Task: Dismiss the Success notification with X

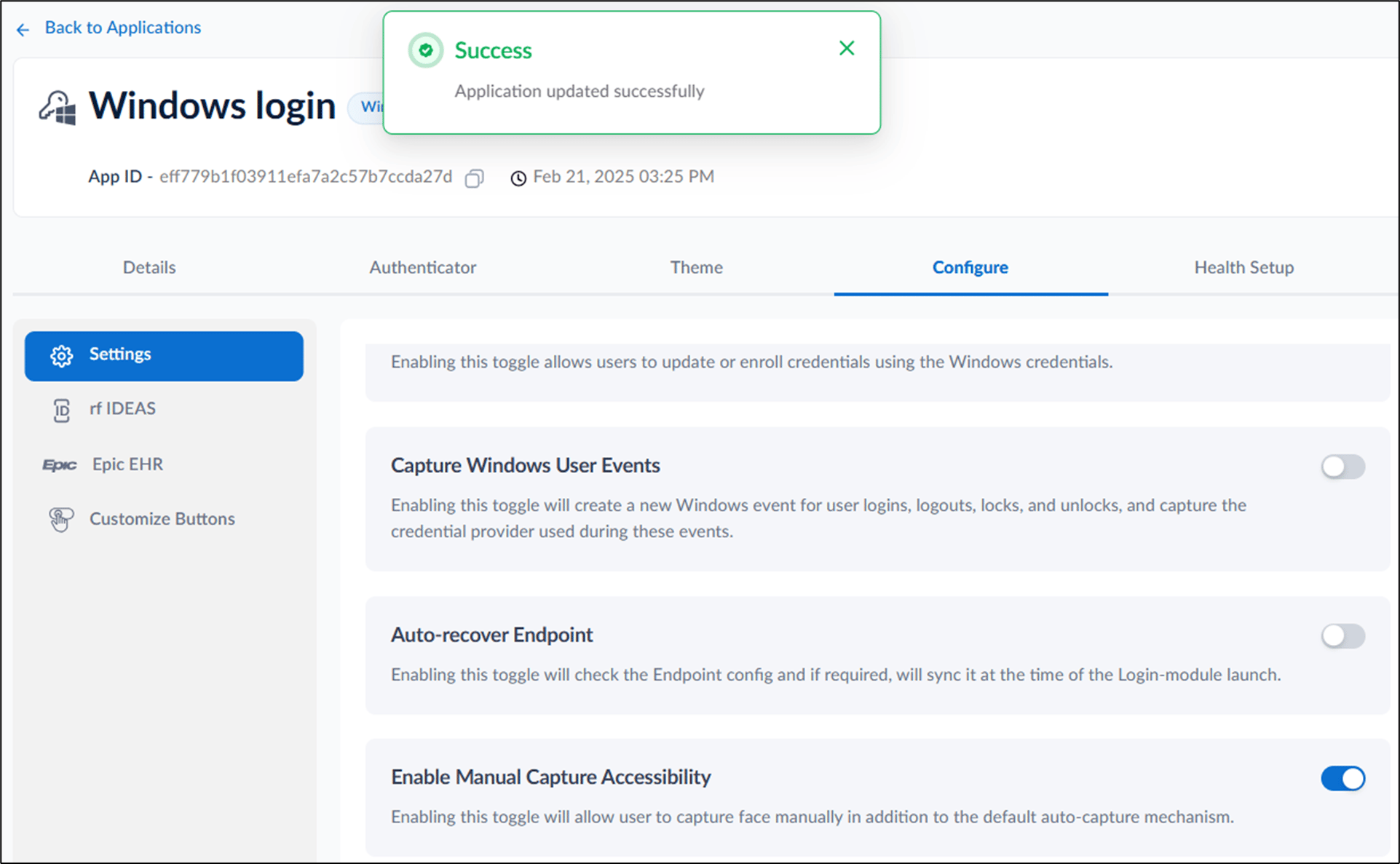Action: (847, 48)
